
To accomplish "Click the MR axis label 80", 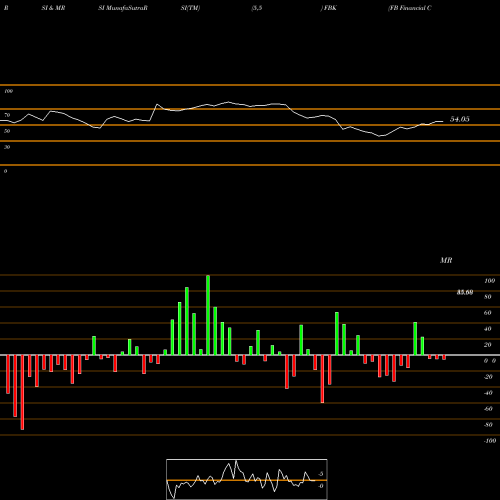I will tap(488, 297).
